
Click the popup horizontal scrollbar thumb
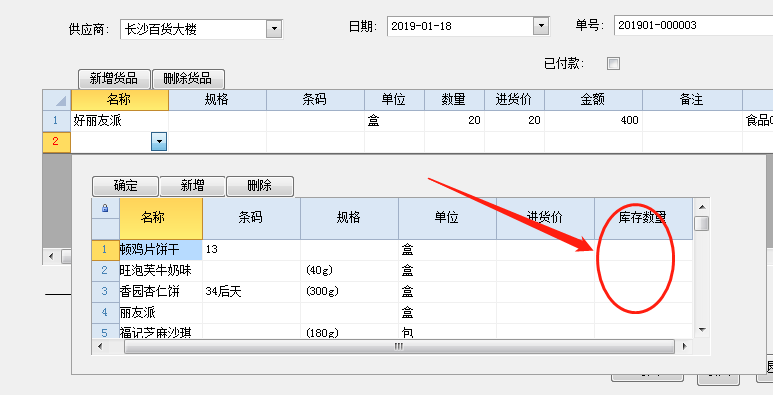point(399,347)
